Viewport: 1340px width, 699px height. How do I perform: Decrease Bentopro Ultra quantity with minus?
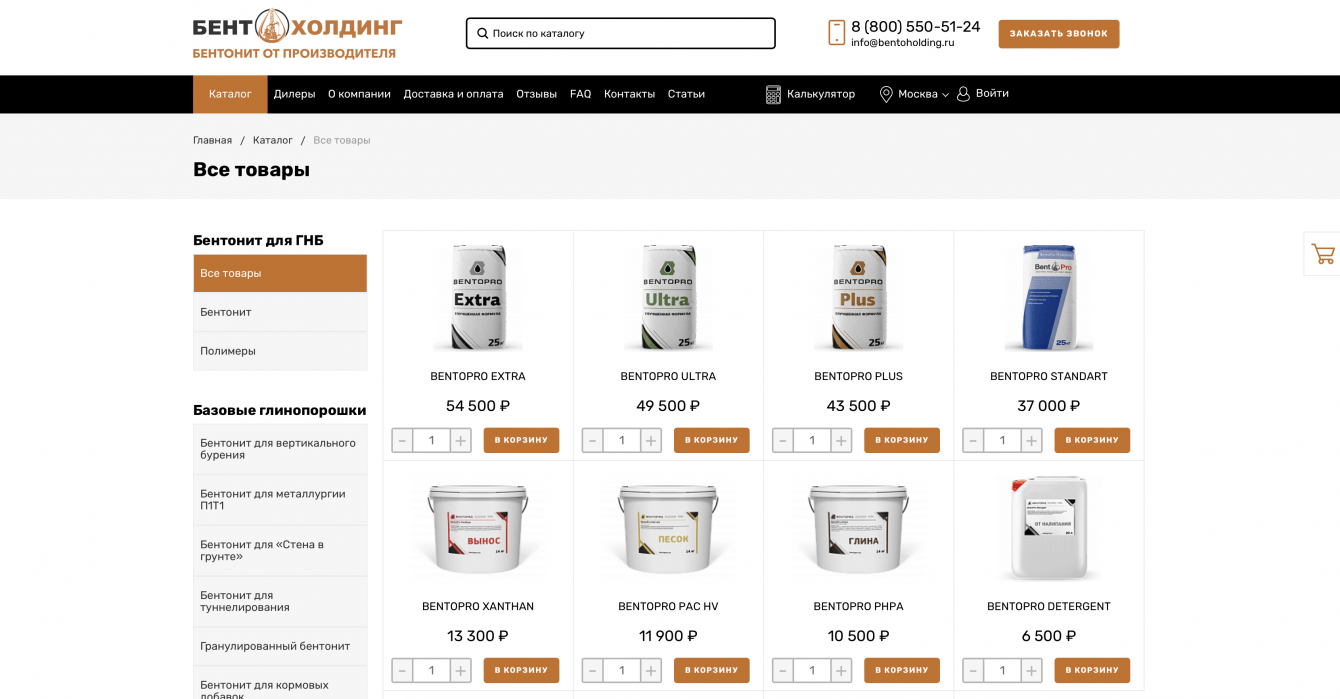(593, 440)
